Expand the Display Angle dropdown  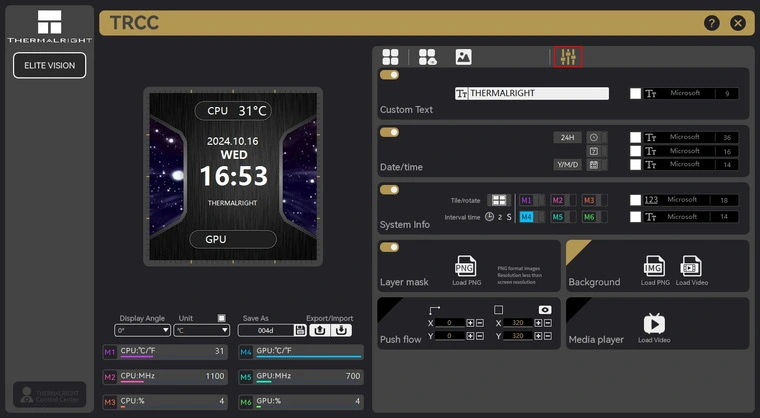143,330
